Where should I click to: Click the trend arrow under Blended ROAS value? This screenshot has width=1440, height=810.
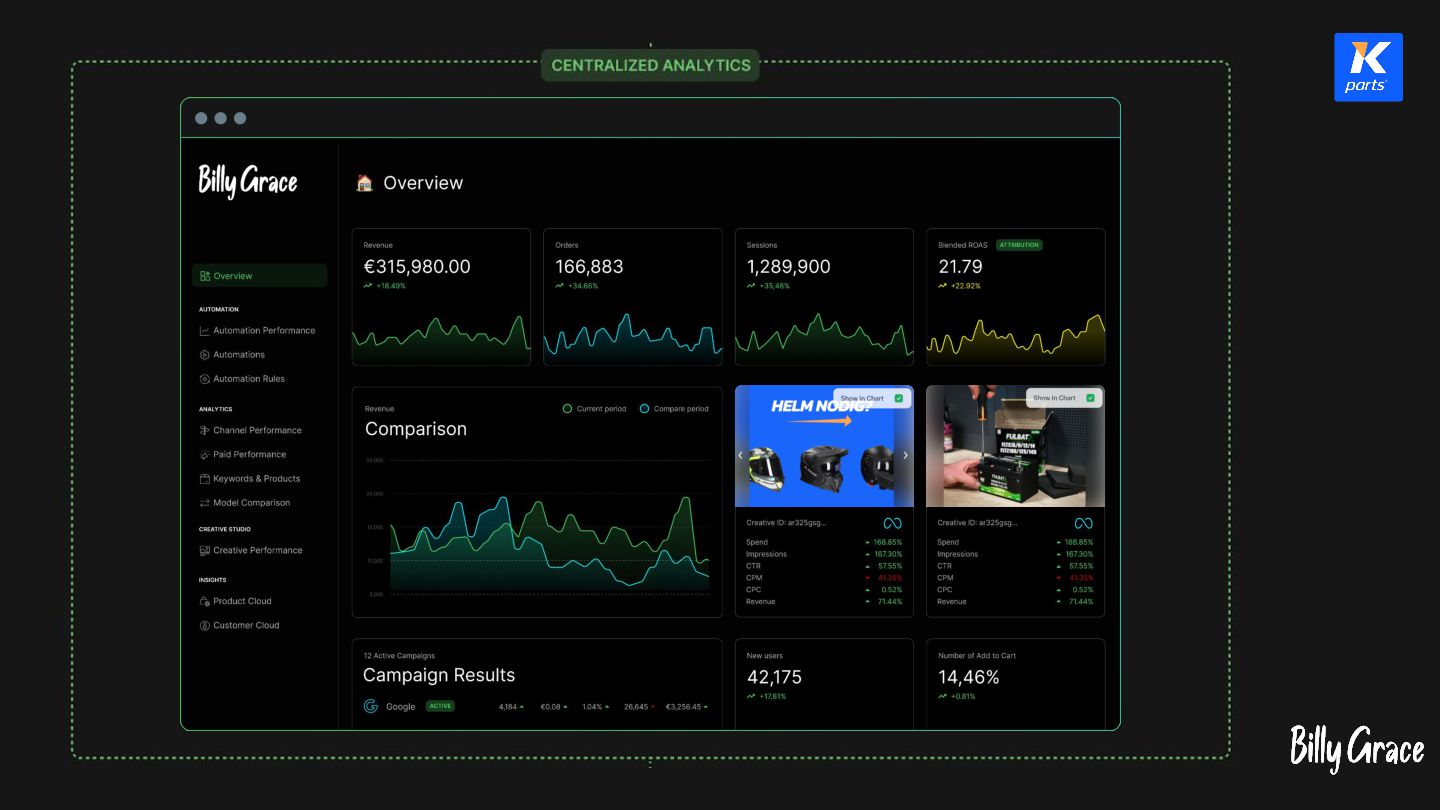click(x=942, y=286)
